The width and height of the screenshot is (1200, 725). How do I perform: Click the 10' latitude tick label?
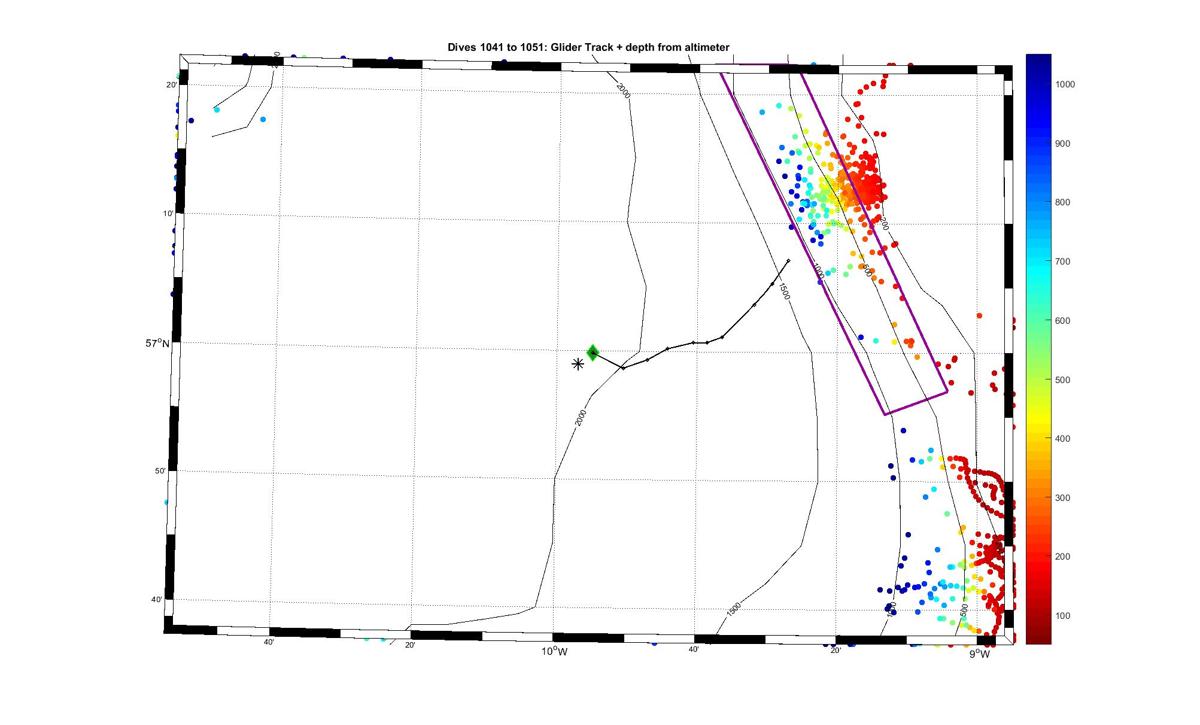pos(169,213)
